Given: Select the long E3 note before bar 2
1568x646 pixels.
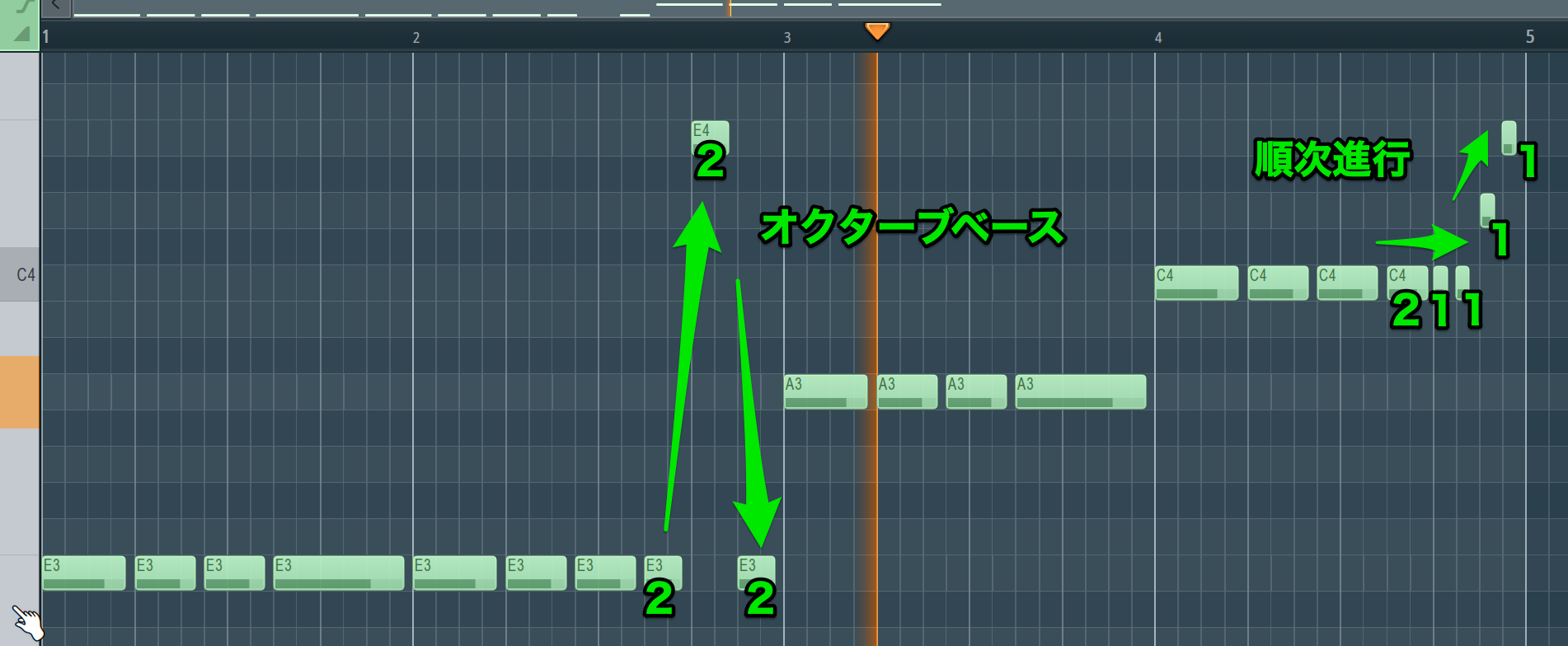Looking at the screenshot, I should [x=339, y=573].
